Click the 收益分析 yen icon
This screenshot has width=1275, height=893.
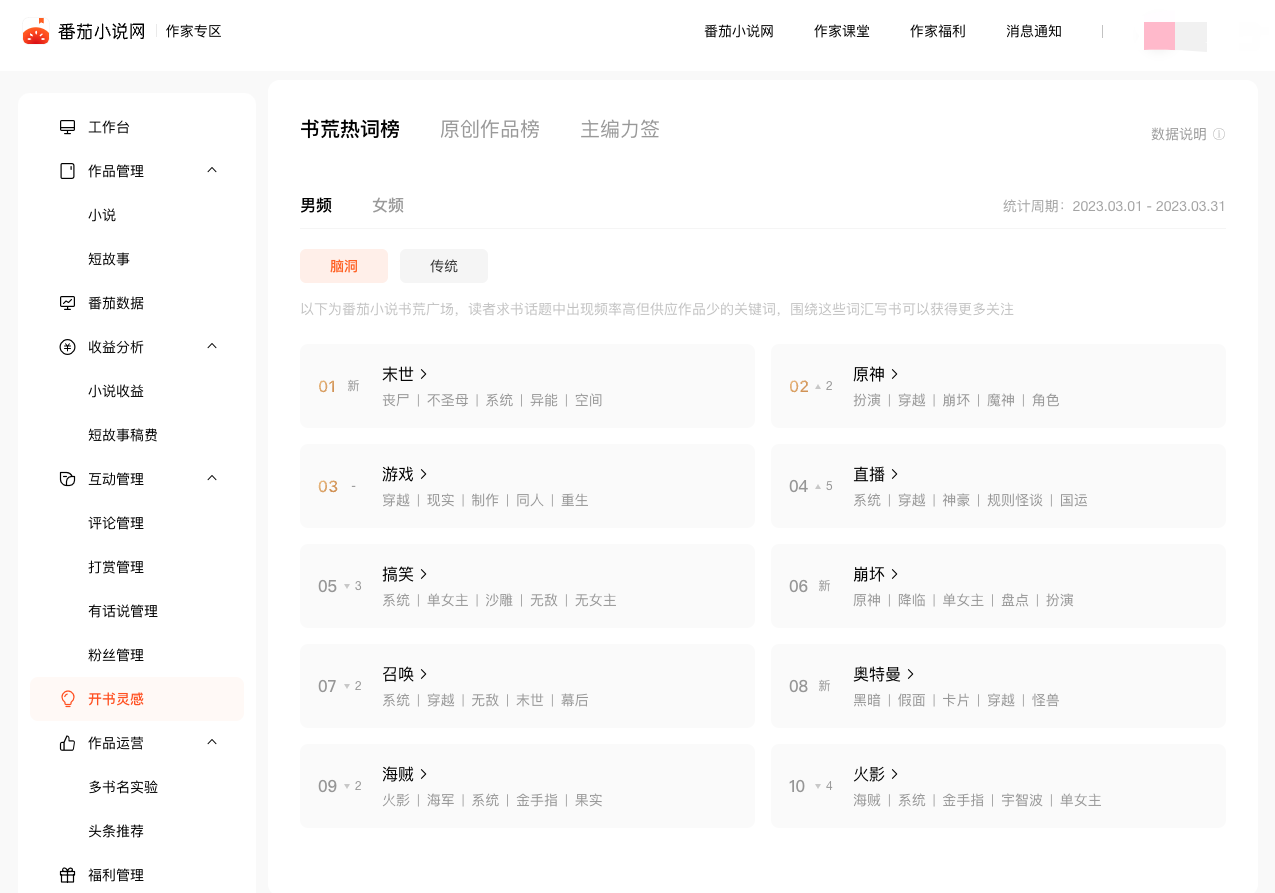point(68,347)
